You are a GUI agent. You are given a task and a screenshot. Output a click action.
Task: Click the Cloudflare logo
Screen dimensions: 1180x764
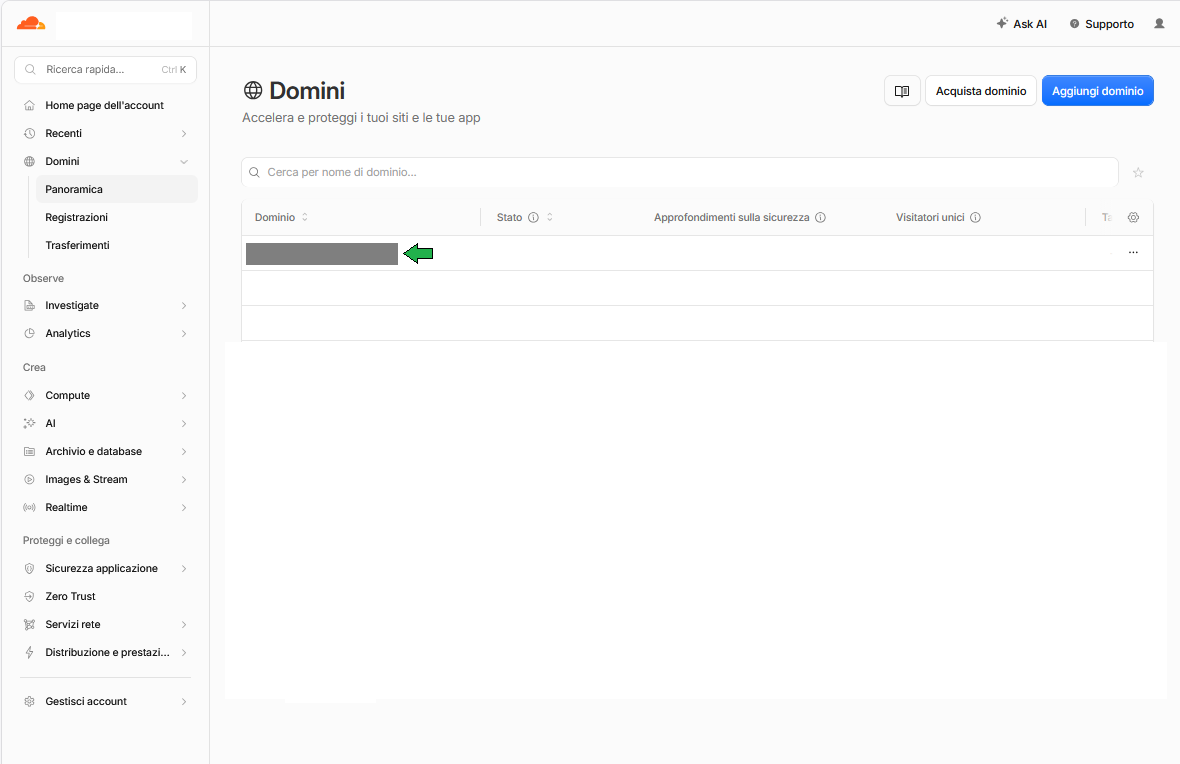pyautogui.click(x=31, y=23)
